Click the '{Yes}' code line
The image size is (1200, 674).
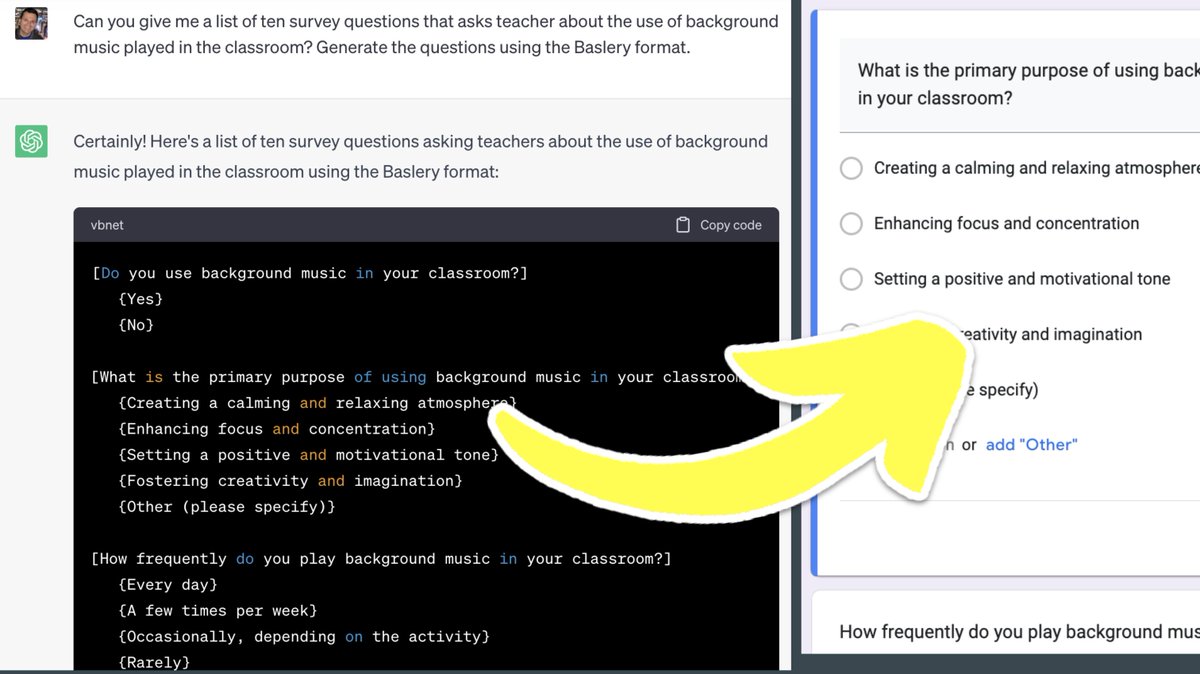140,299
